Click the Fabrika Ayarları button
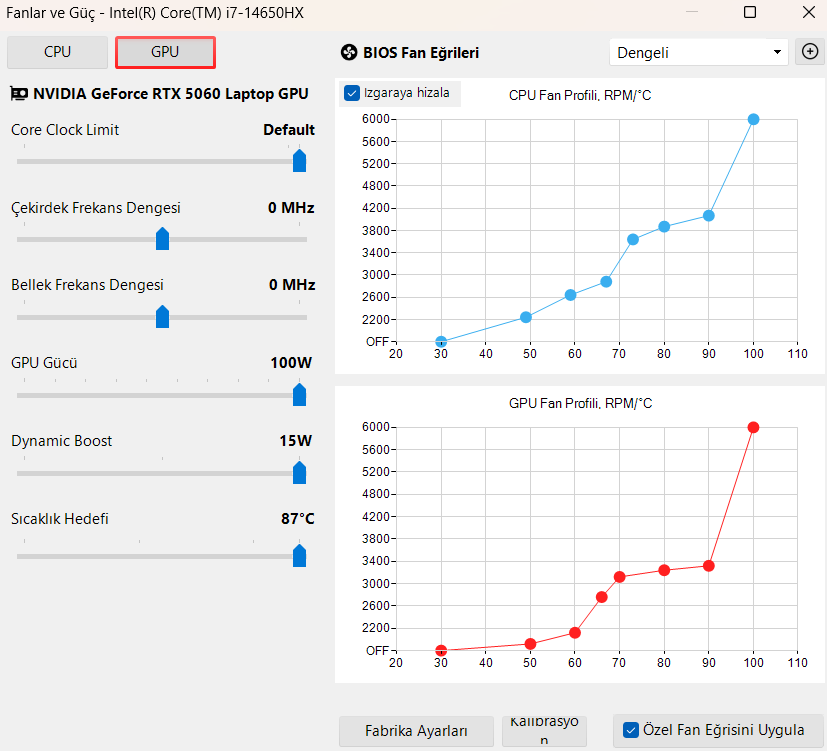Viewport: 827px width, 751px height. 416,731
